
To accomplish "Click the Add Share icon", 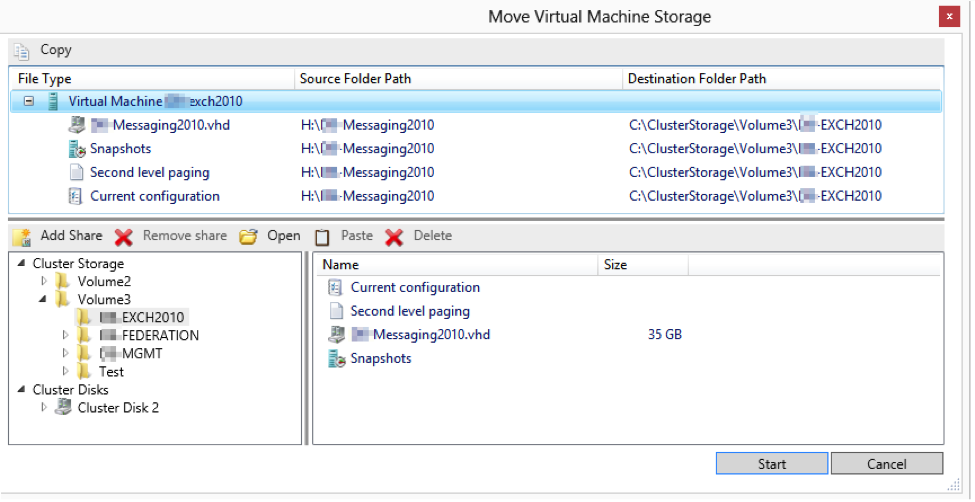I will point(22,236).
